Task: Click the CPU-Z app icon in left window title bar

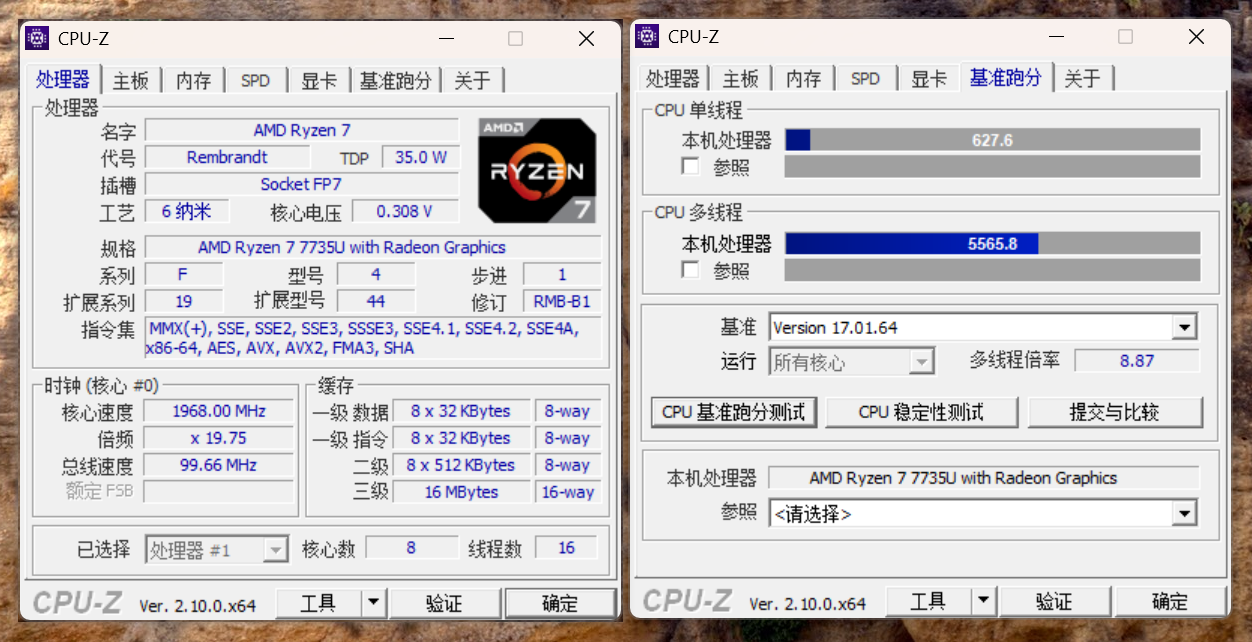Action: pyautogui.click(x=37, y=39)
